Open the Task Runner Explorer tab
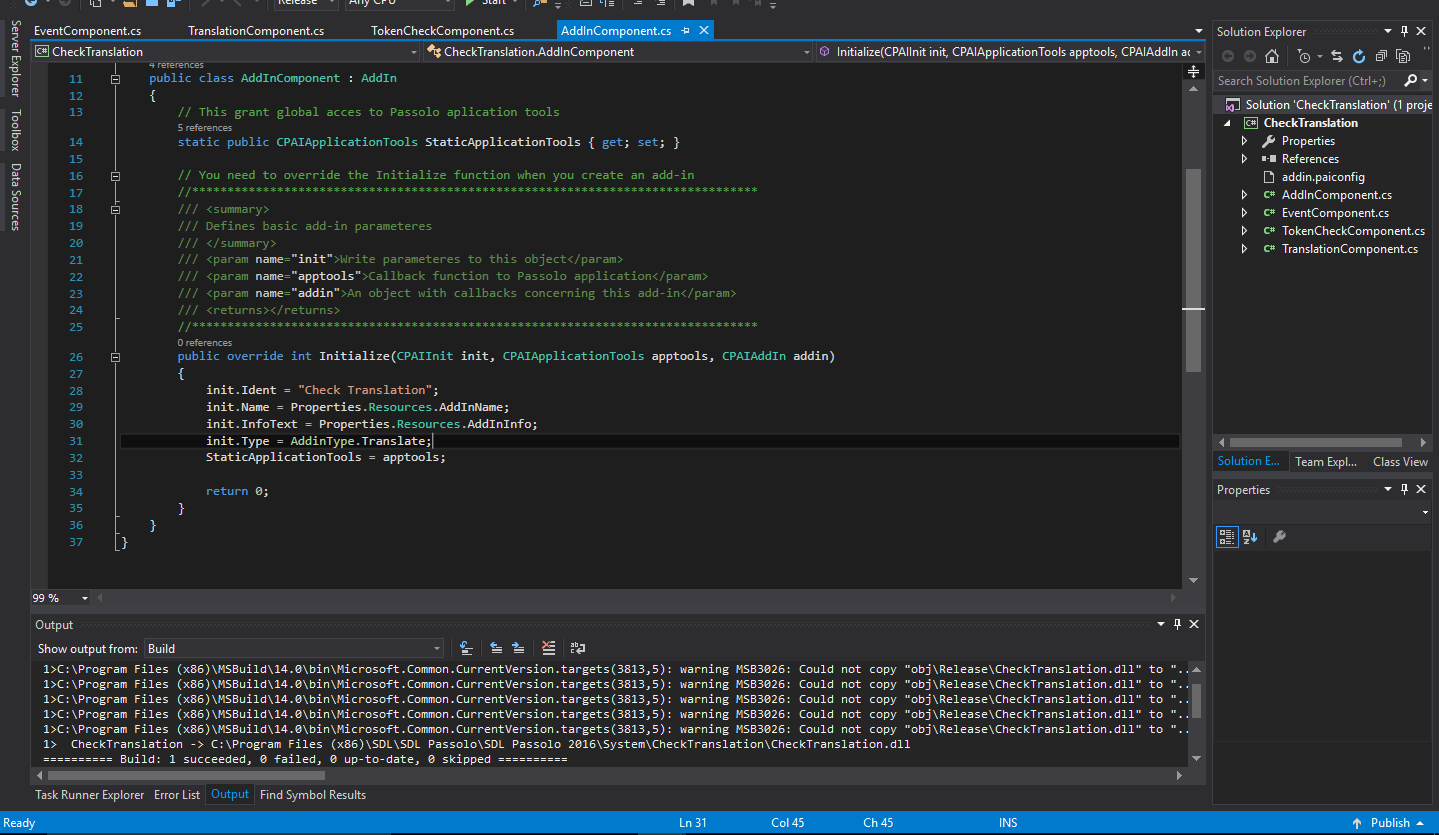Image resolution: width=1439 pixels, height=835 pixels. tap(90, 795)
